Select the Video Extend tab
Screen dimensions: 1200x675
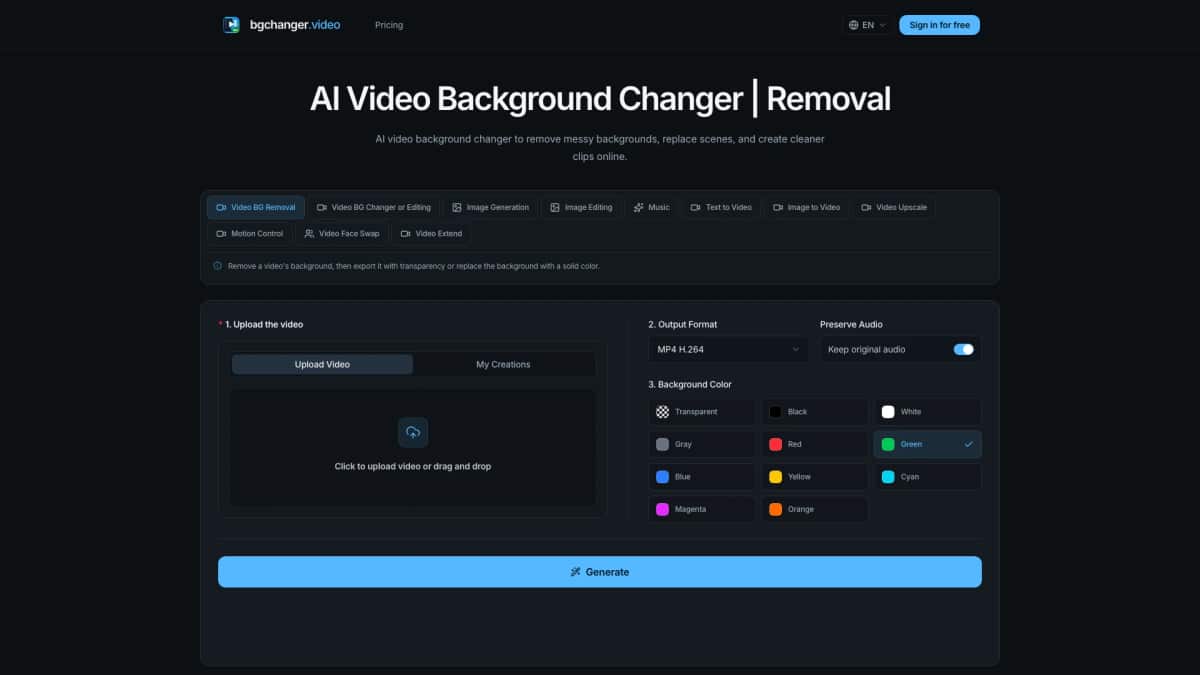pos(431,233)
